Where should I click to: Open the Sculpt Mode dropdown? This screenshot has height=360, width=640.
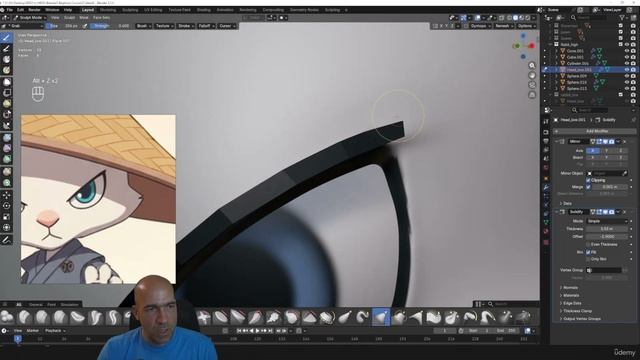click(30, 18)
